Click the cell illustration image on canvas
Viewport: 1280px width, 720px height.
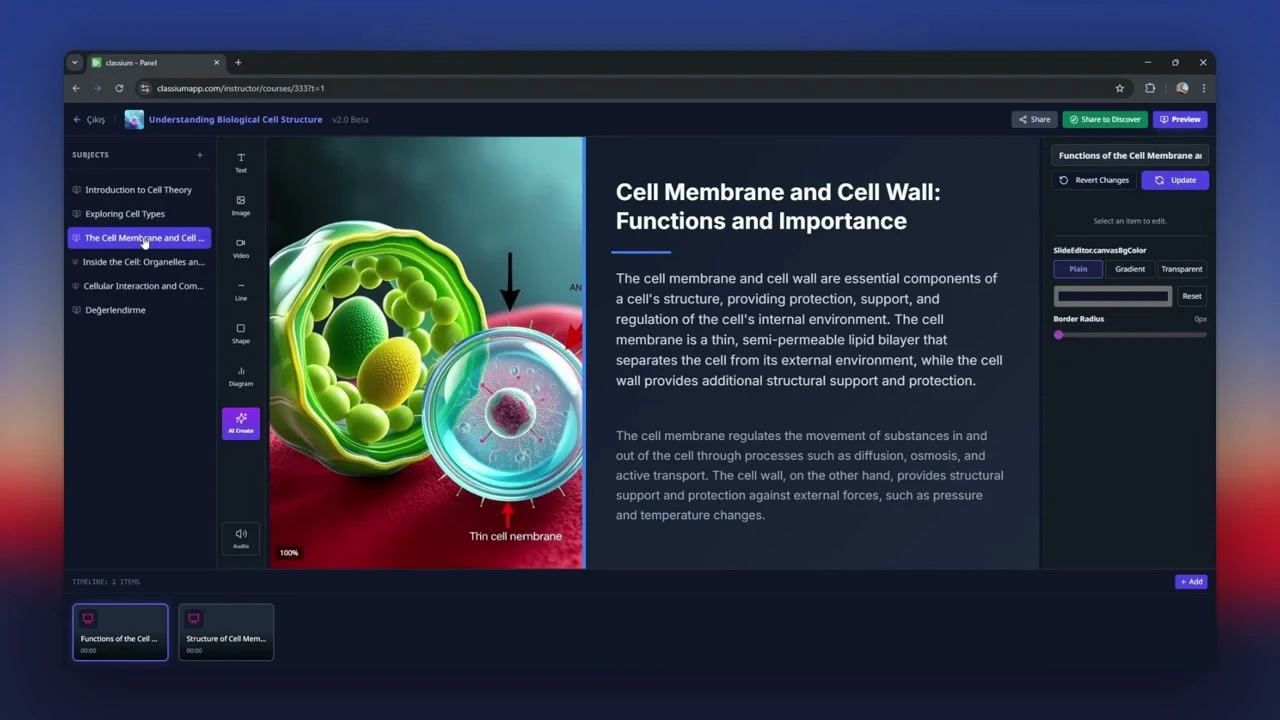[x=427, y=352]
